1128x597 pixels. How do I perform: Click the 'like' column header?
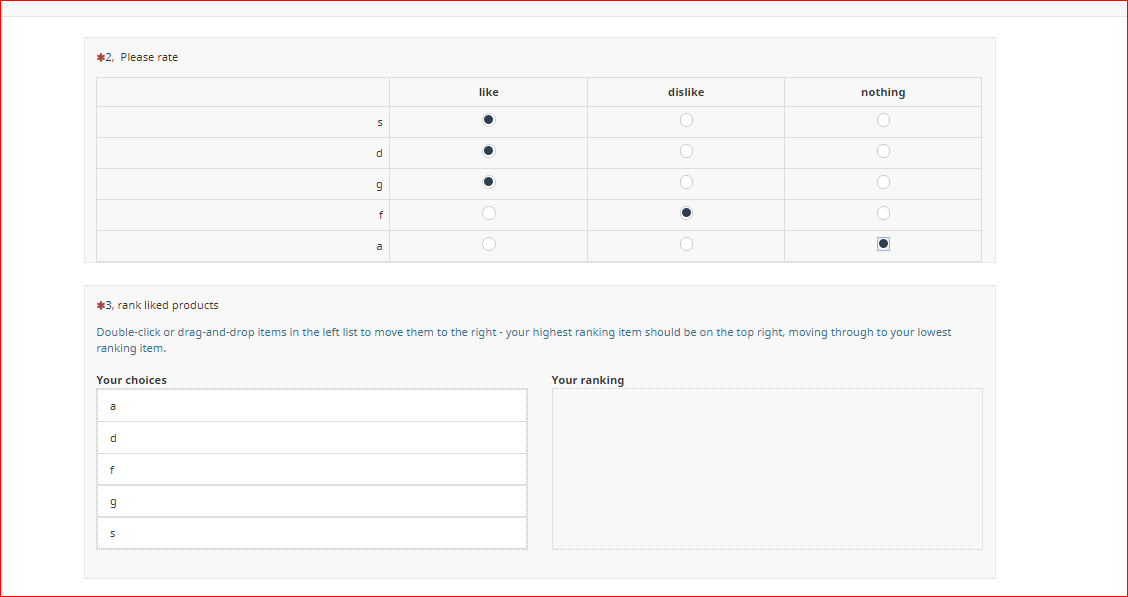pos(488,92)
